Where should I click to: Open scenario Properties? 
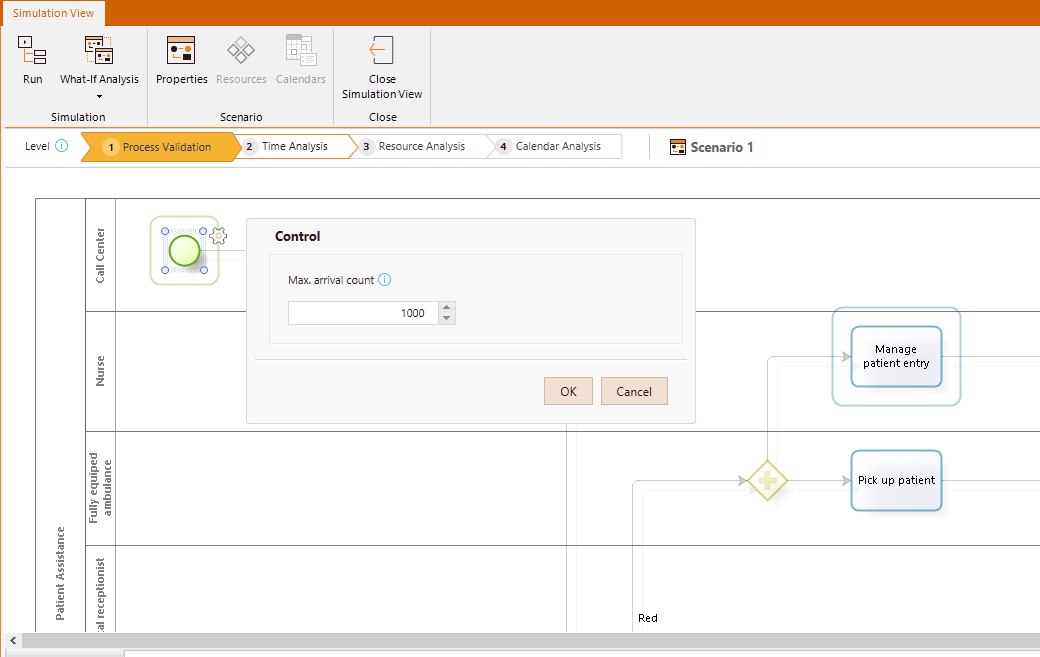click(x=181, y=60)
